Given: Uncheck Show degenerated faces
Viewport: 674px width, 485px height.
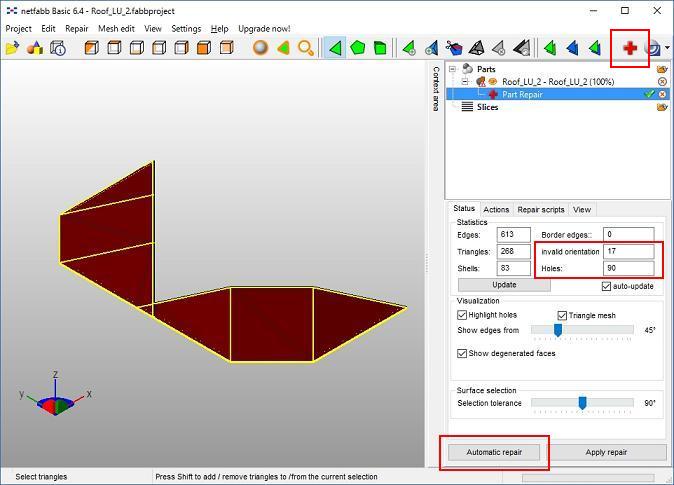Looking at the screenshot, I should [462, 353].
